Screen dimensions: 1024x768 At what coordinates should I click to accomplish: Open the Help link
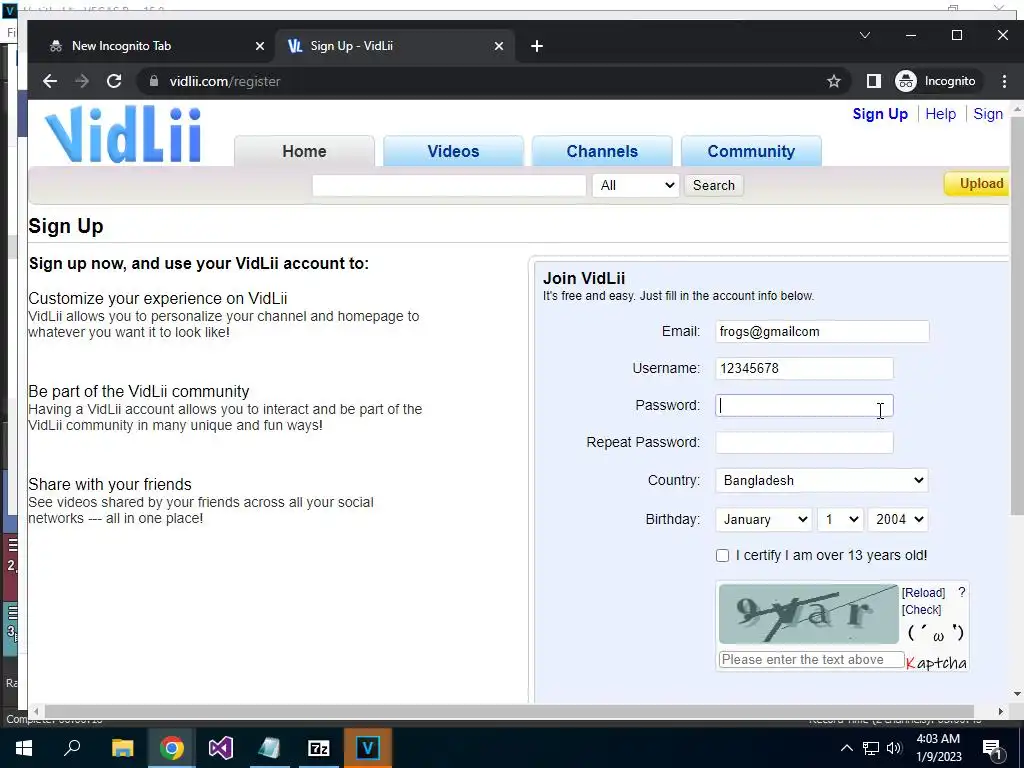coord(940,114)
